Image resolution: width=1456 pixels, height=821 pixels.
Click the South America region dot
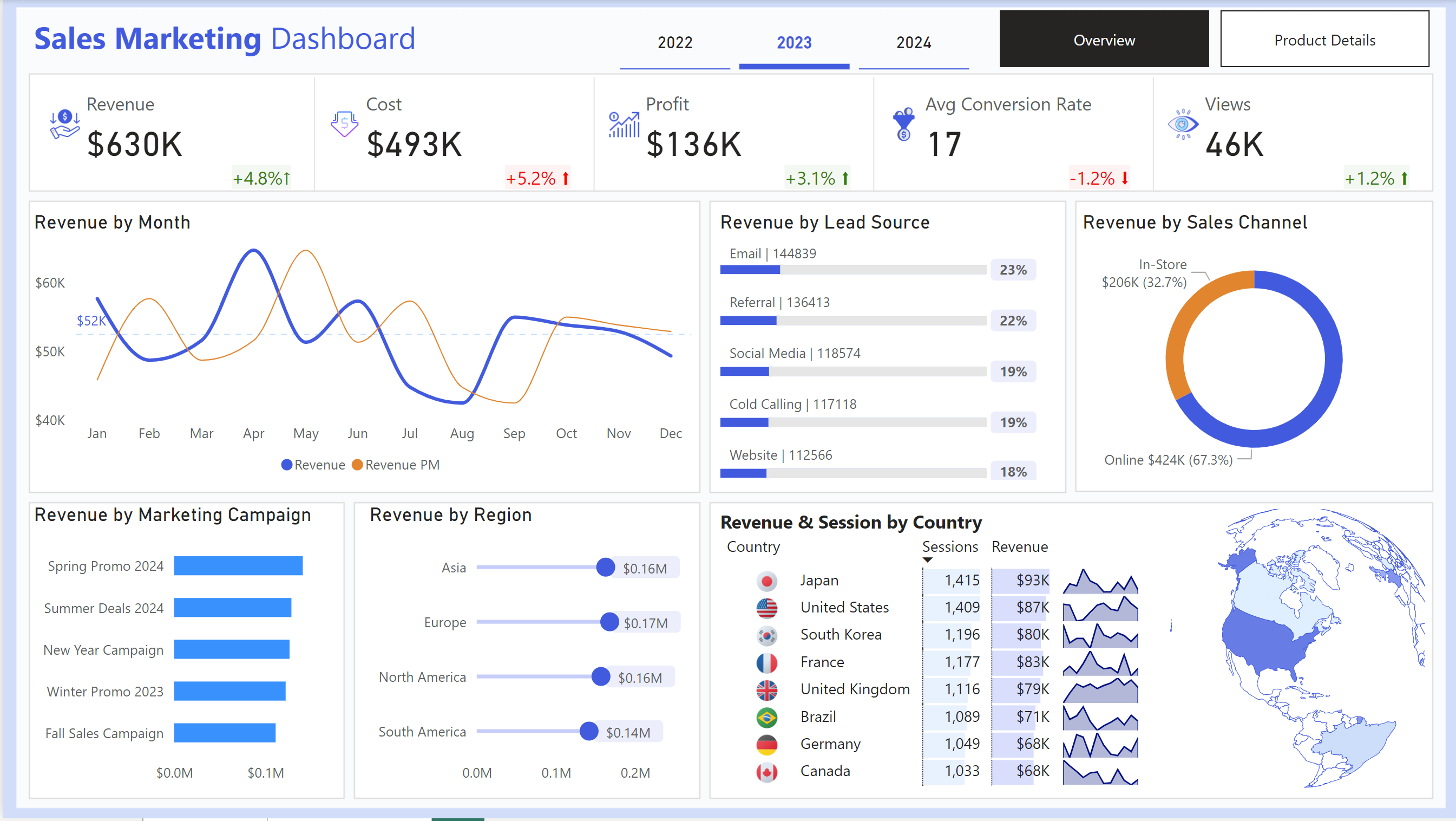[589, 731]
